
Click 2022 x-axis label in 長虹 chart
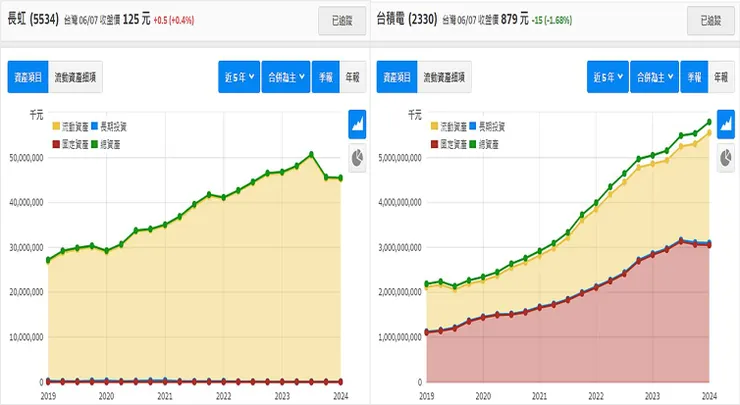[x=224, y=396]
